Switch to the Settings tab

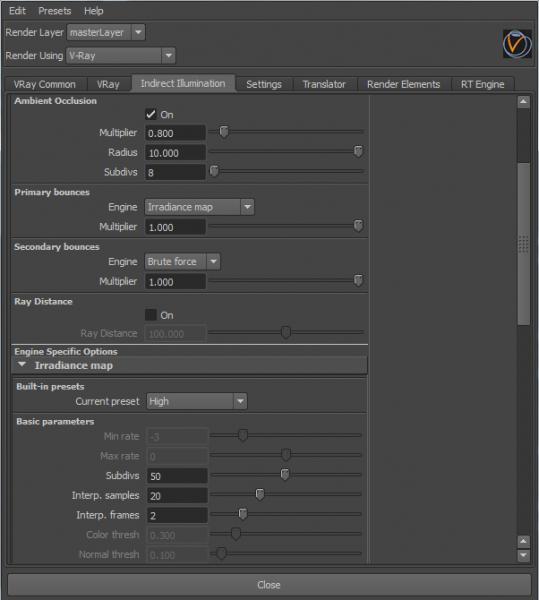pyautogui.click(x=264, y=84)
